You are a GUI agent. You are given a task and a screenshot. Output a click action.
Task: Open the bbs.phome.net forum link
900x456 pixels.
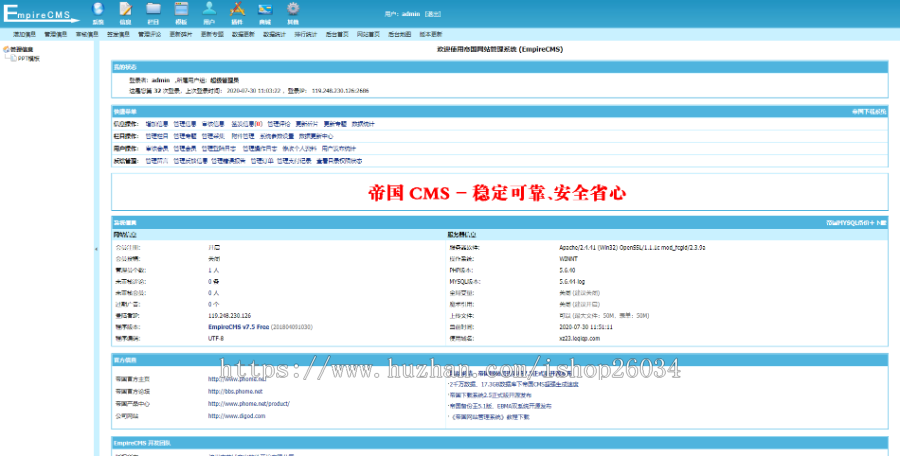[x=235, y=391]
